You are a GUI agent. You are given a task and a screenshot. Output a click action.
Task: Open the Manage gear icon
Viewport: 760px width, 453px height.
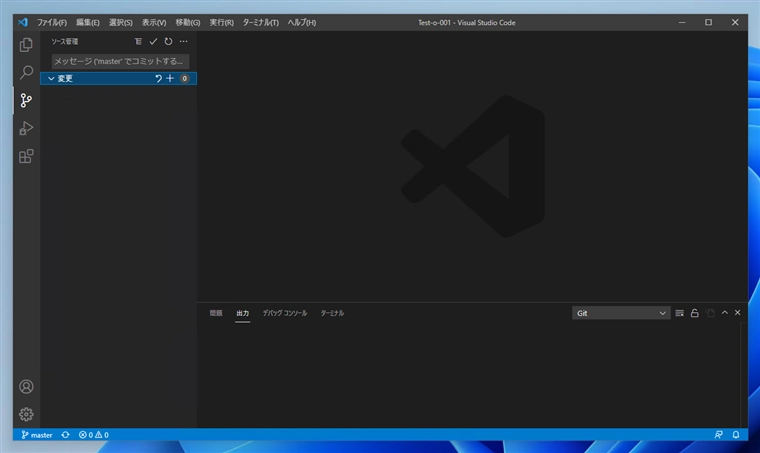26,414
